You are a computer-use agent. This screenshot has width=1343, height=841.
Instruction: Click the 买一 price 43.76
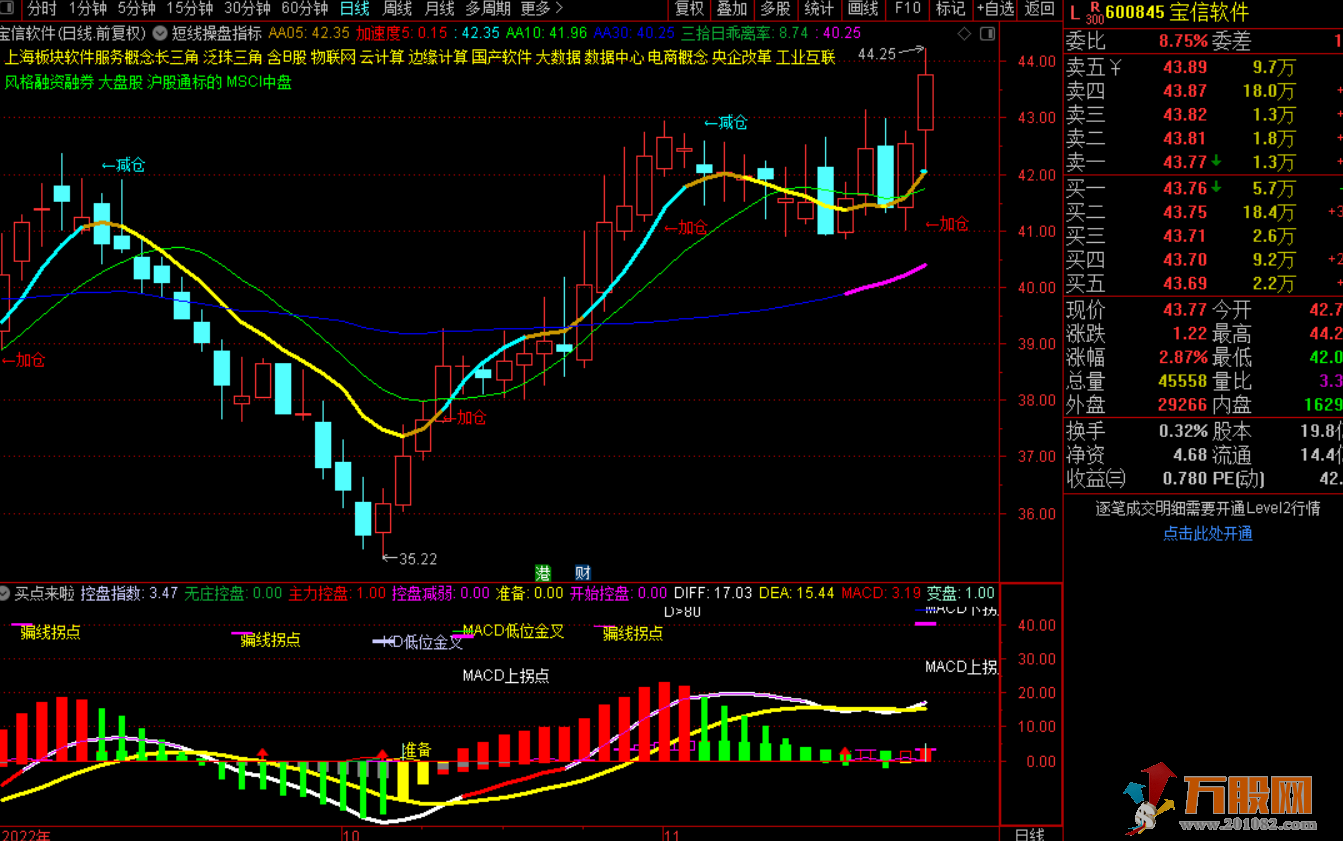(1185, 188)
